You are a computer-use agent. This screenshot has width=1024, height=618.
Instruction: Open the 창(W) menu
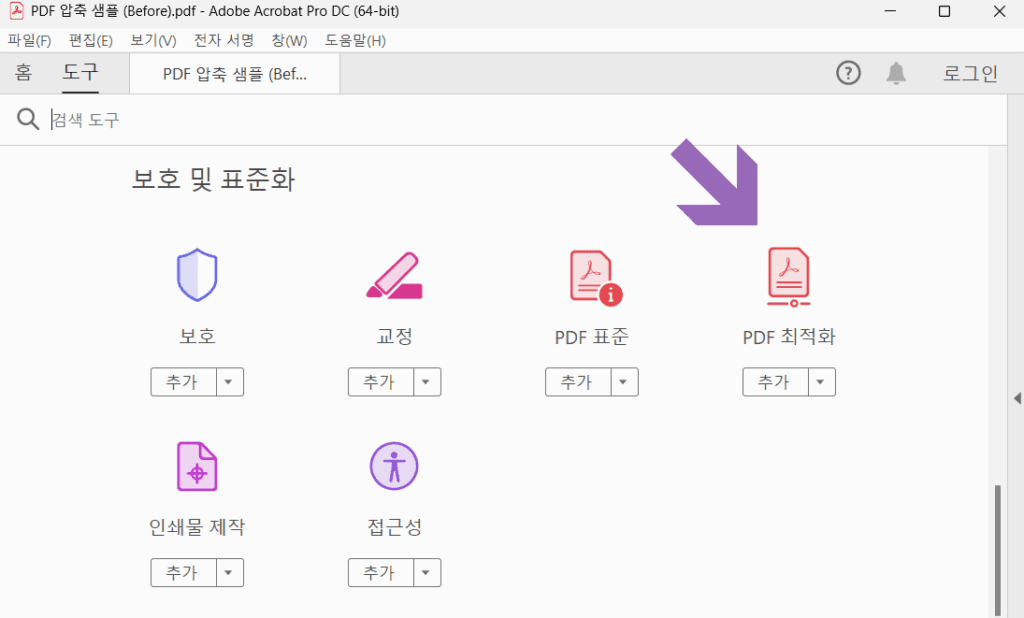[289, 41]
